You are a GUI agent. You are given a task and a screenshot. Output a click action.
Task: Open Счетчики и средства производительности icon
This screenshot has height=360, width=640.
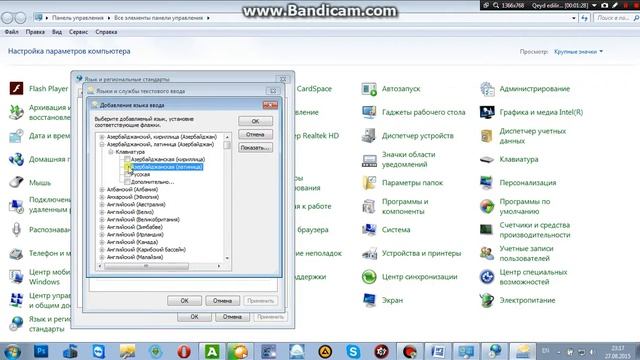(524, 229)
